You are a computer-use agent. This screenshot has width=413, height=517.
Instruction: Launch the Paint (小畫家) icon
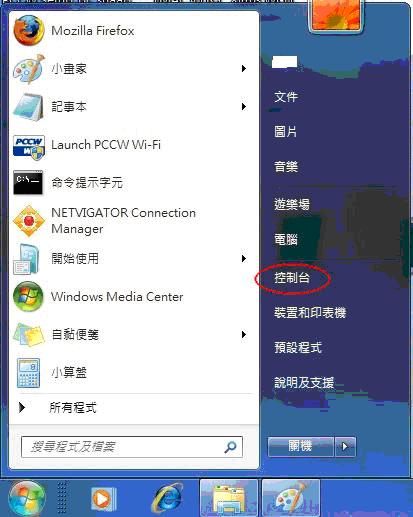click(28, 69)
